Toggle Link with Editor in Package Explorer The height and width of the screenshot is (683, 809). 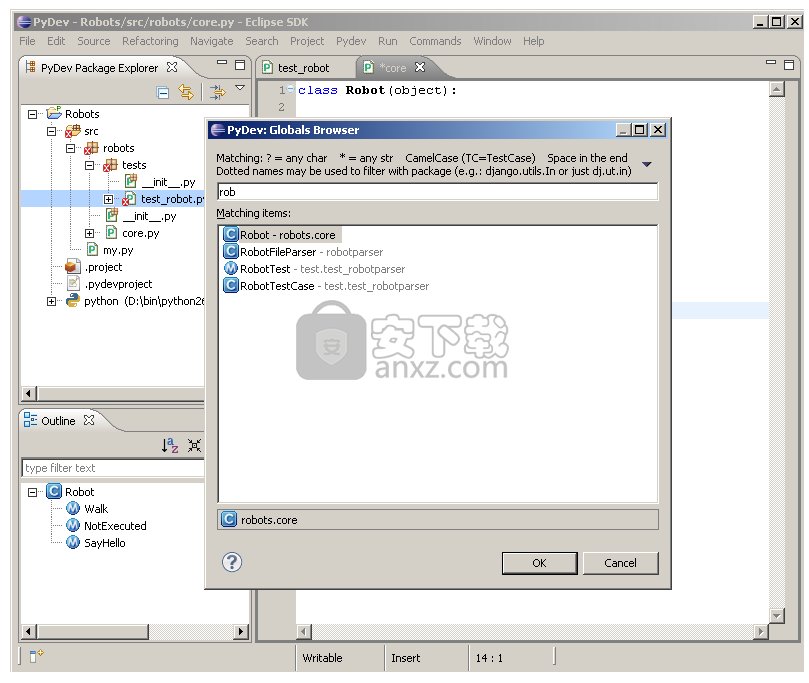pos(186,92)
